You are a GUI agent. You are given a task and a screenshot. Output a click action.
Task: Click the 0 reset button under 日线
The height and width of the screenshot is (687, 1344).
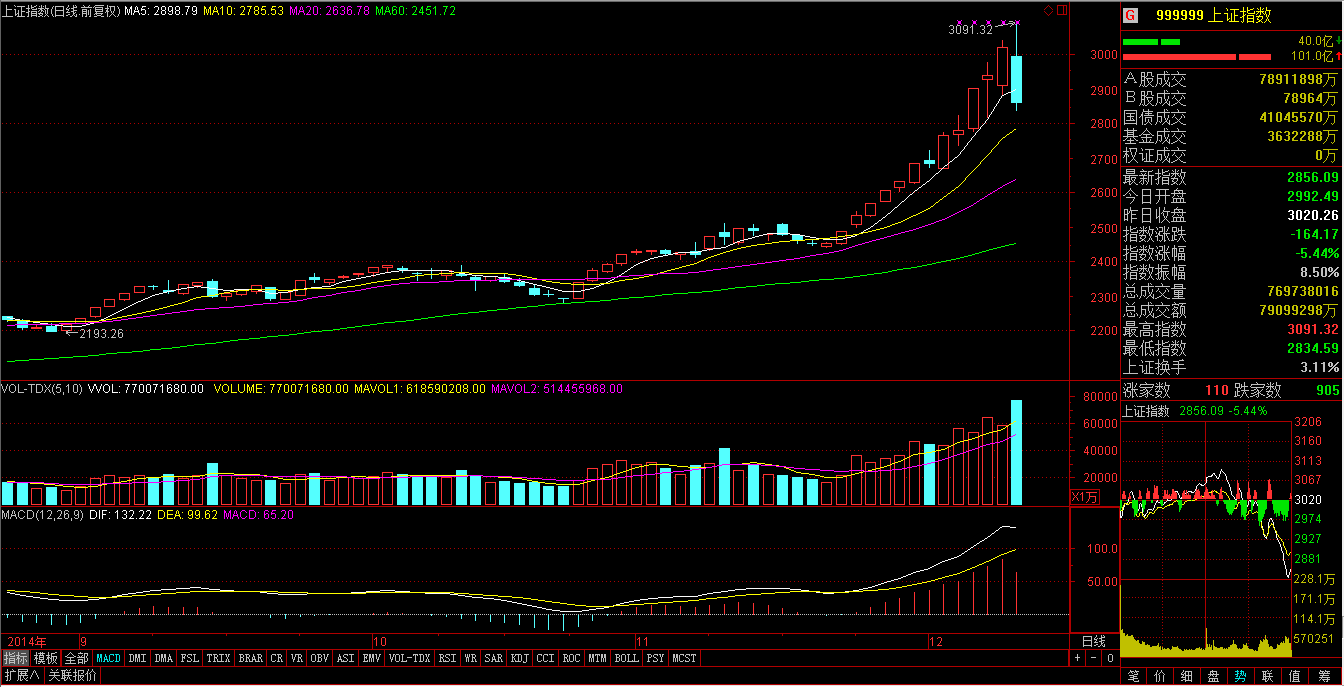click(1109, 658)
